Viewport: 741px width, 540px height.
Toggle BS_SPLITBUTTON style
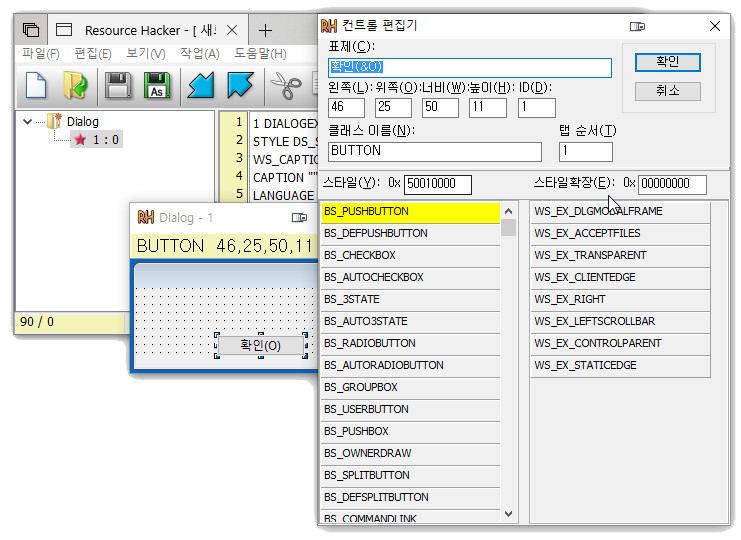click(410, 476)
